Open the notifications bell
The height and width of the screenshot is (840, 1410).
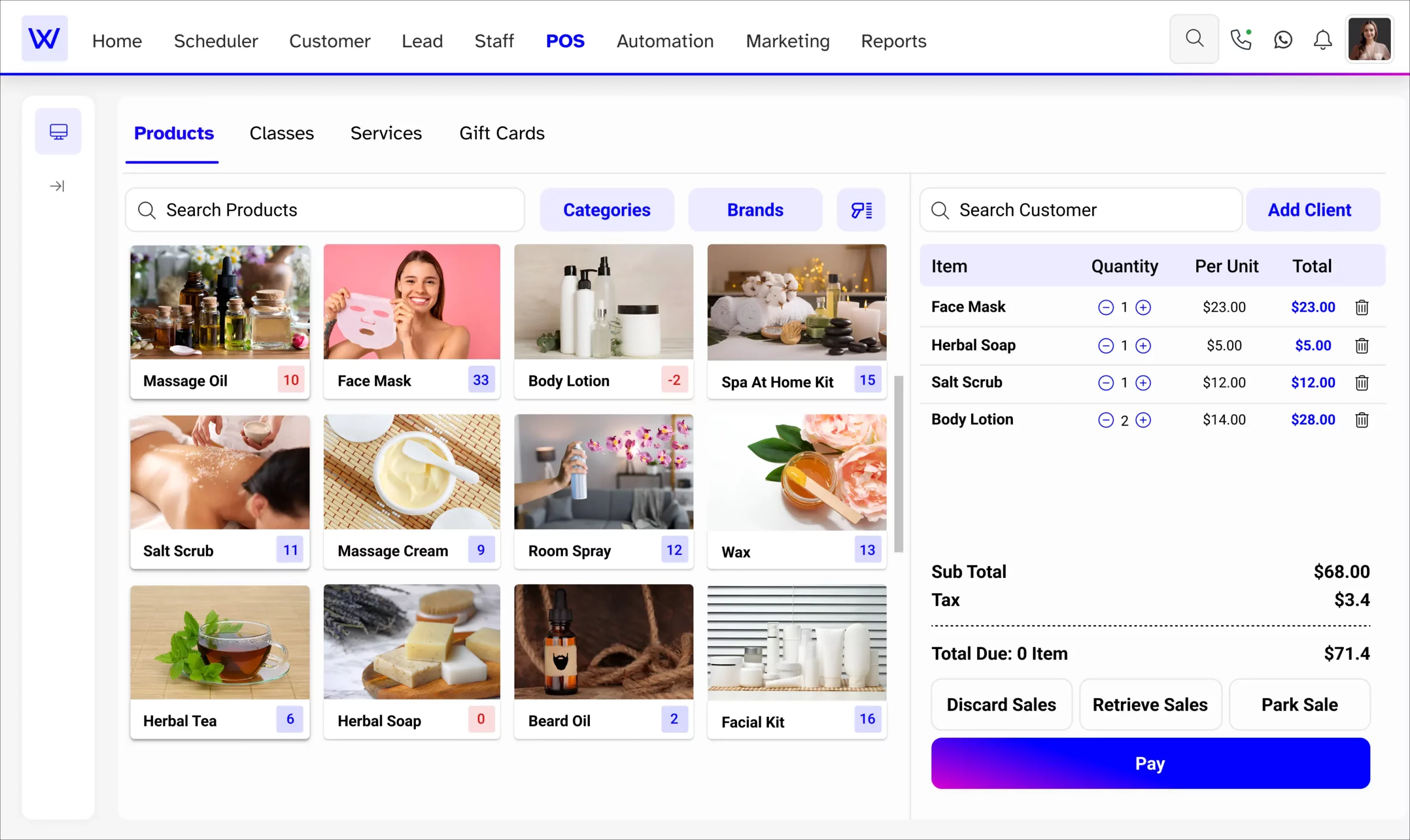[1322, 40]
